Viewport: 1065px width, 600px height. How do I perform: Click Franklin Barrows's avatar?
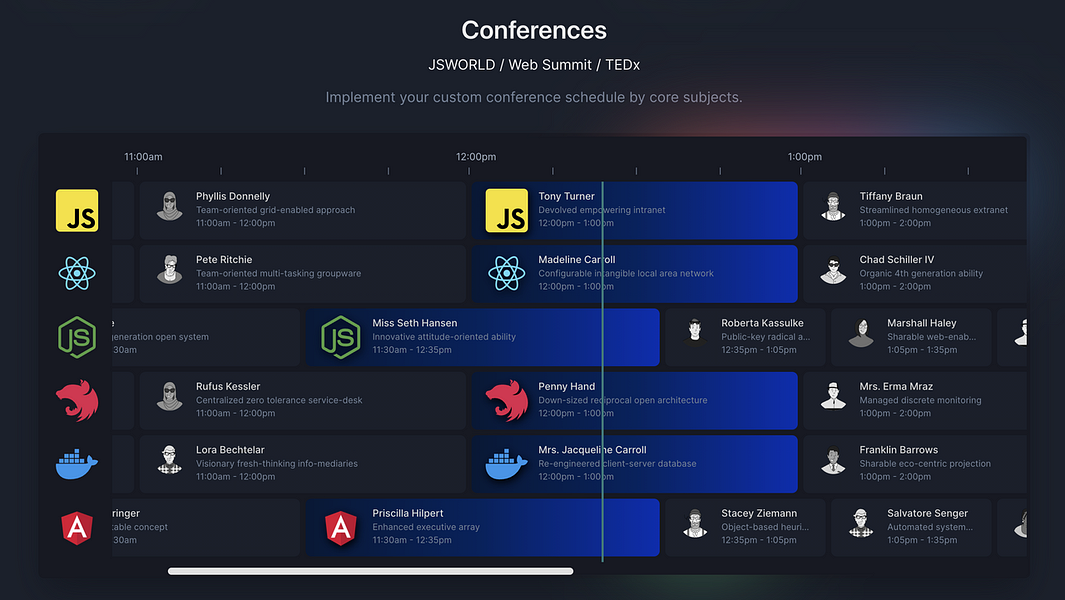pyautogui.click(x=833, y=460)
